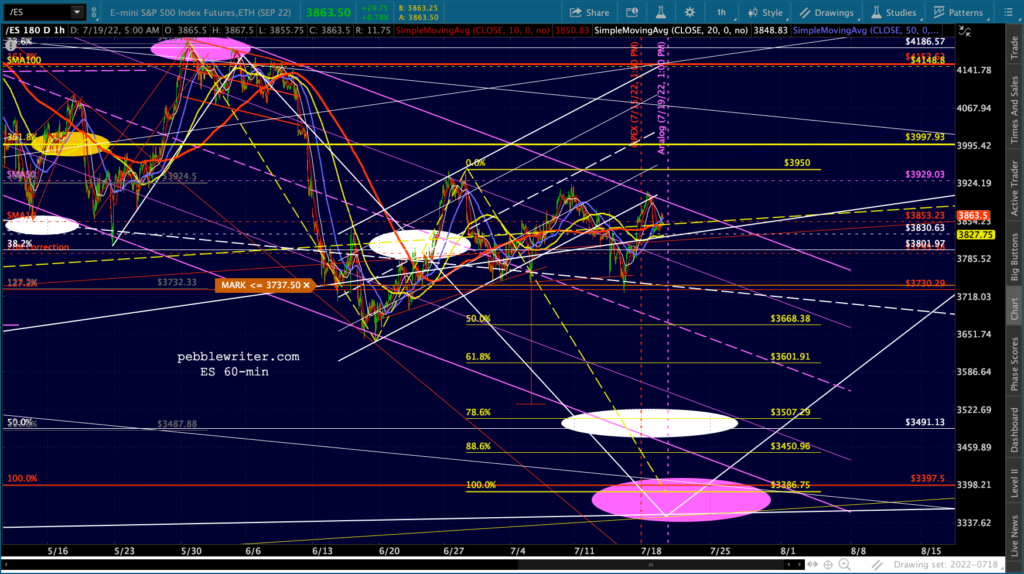Click the $3601.91 Fibonacci 61.8% label
This screenshot has height=574, width=1024.
790,357
